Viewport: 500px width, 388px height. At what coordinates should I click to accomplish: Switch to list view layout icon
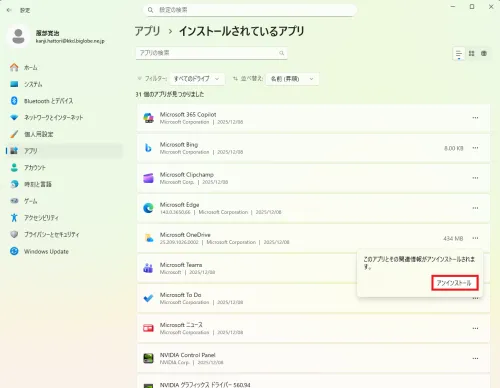459,53
